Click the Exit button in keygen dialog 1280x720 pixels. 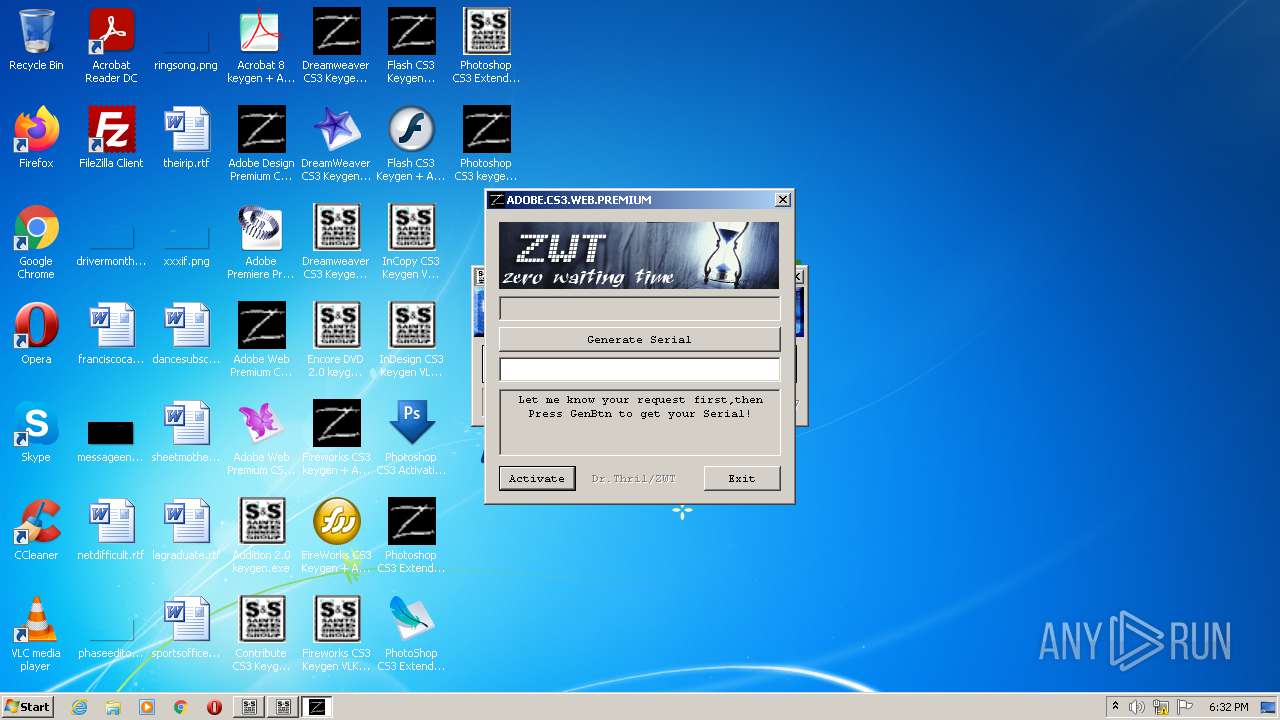[741, 478]
